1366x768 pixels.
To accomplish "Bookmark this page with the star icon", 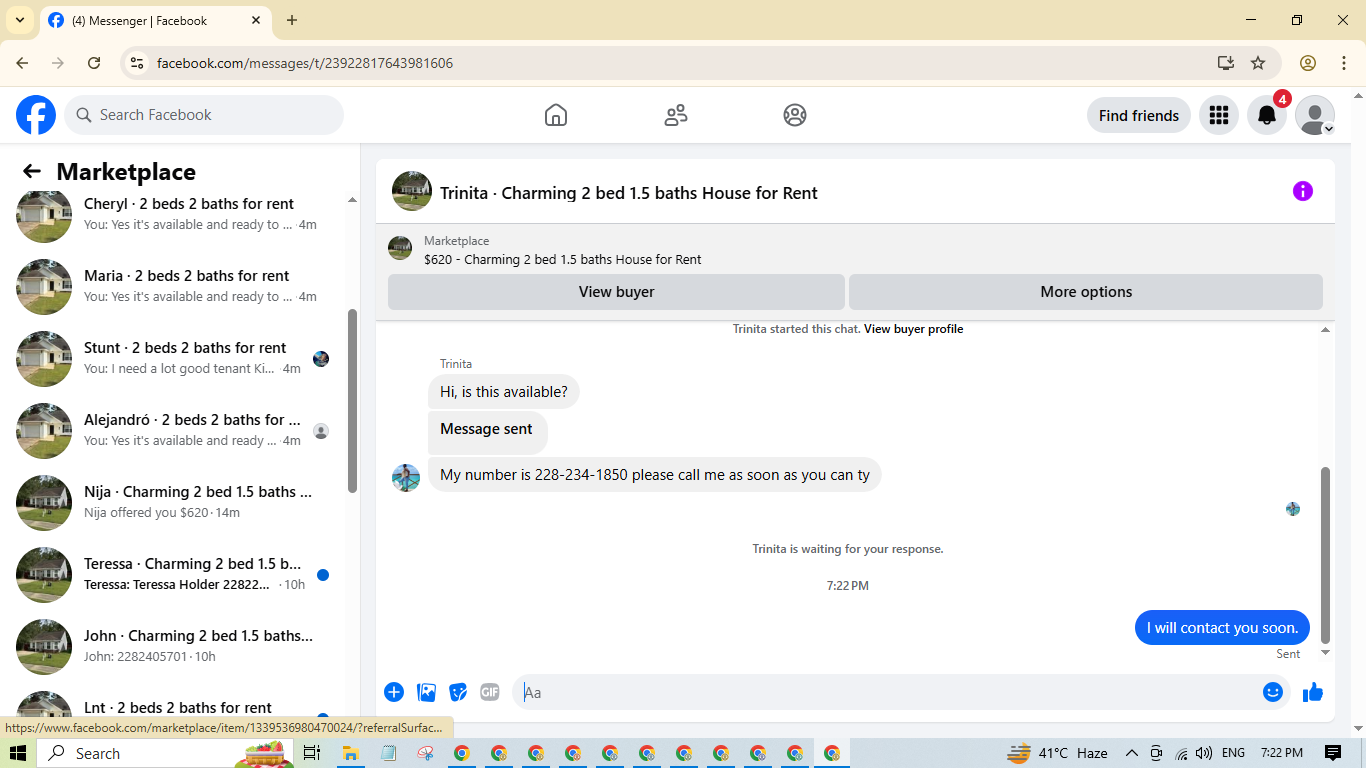I will [1258, 63].
